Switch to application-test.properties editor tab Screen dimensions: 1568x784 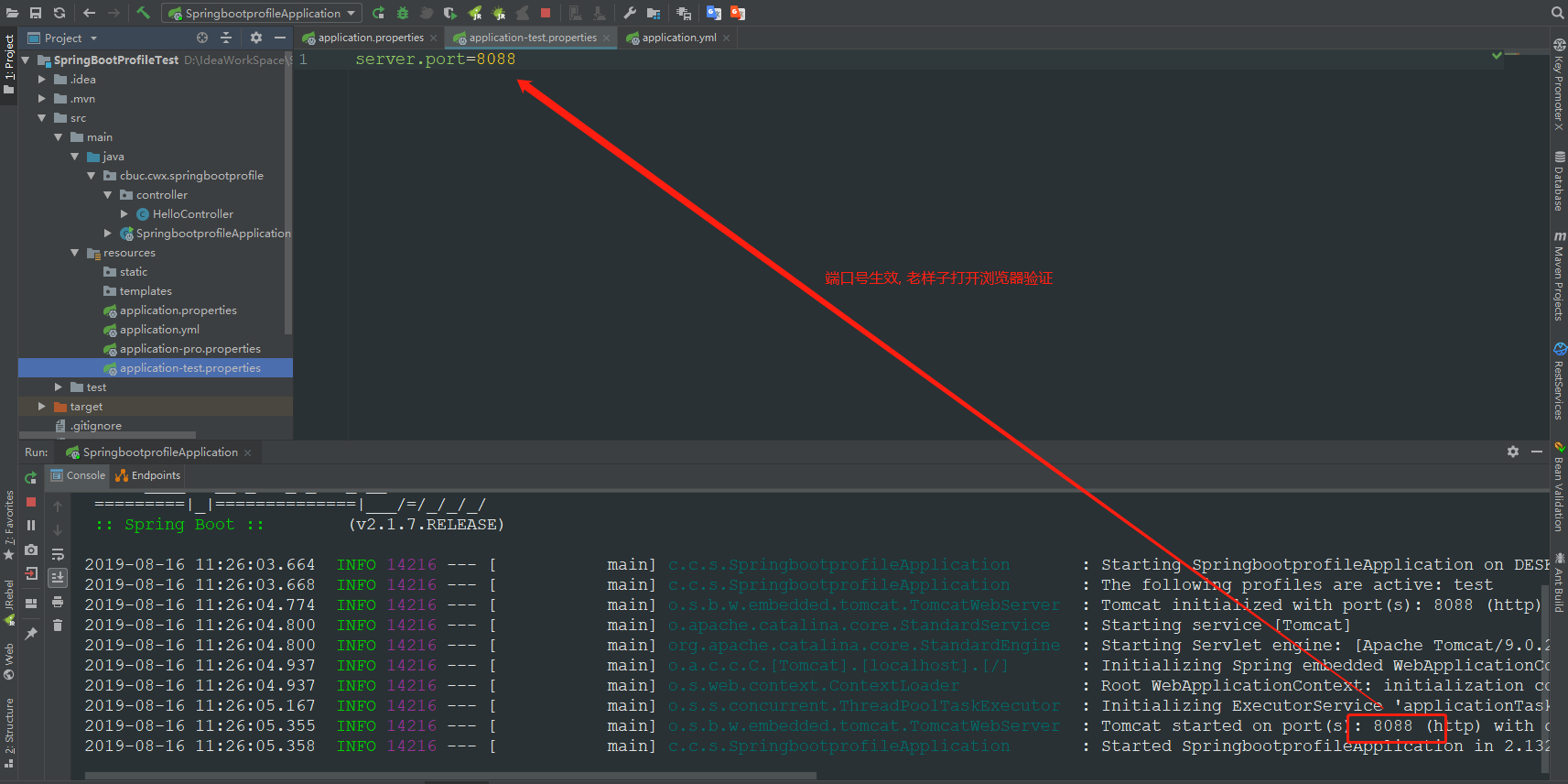tap(533, 38)
